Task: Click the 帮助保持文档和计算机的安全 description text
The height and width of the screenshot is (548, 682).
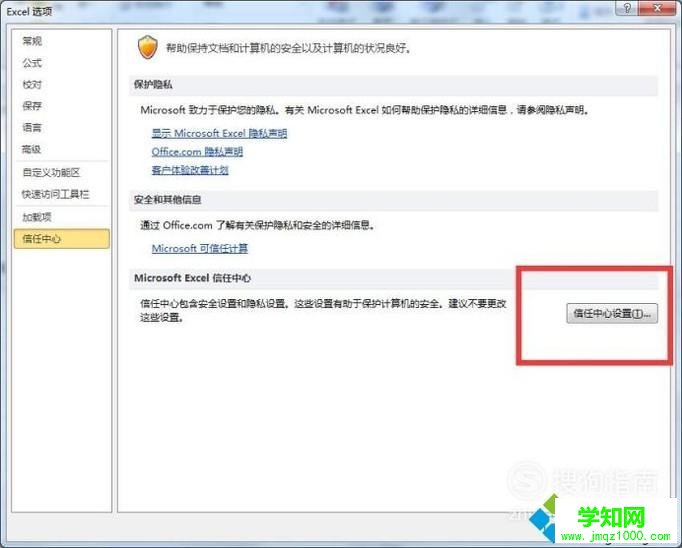Action: [x=288, y=48]
